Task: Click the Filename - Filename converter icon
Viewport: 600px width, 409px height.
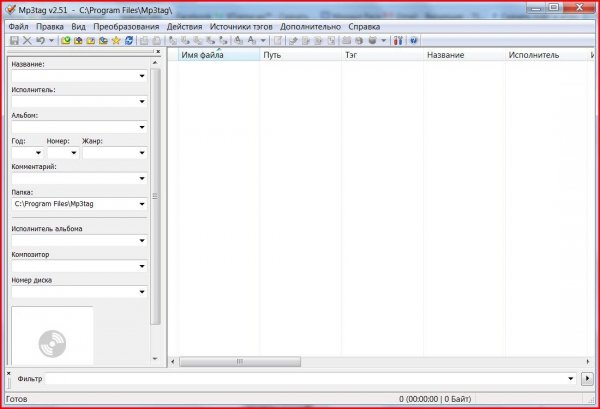Action: click(198, 40)
